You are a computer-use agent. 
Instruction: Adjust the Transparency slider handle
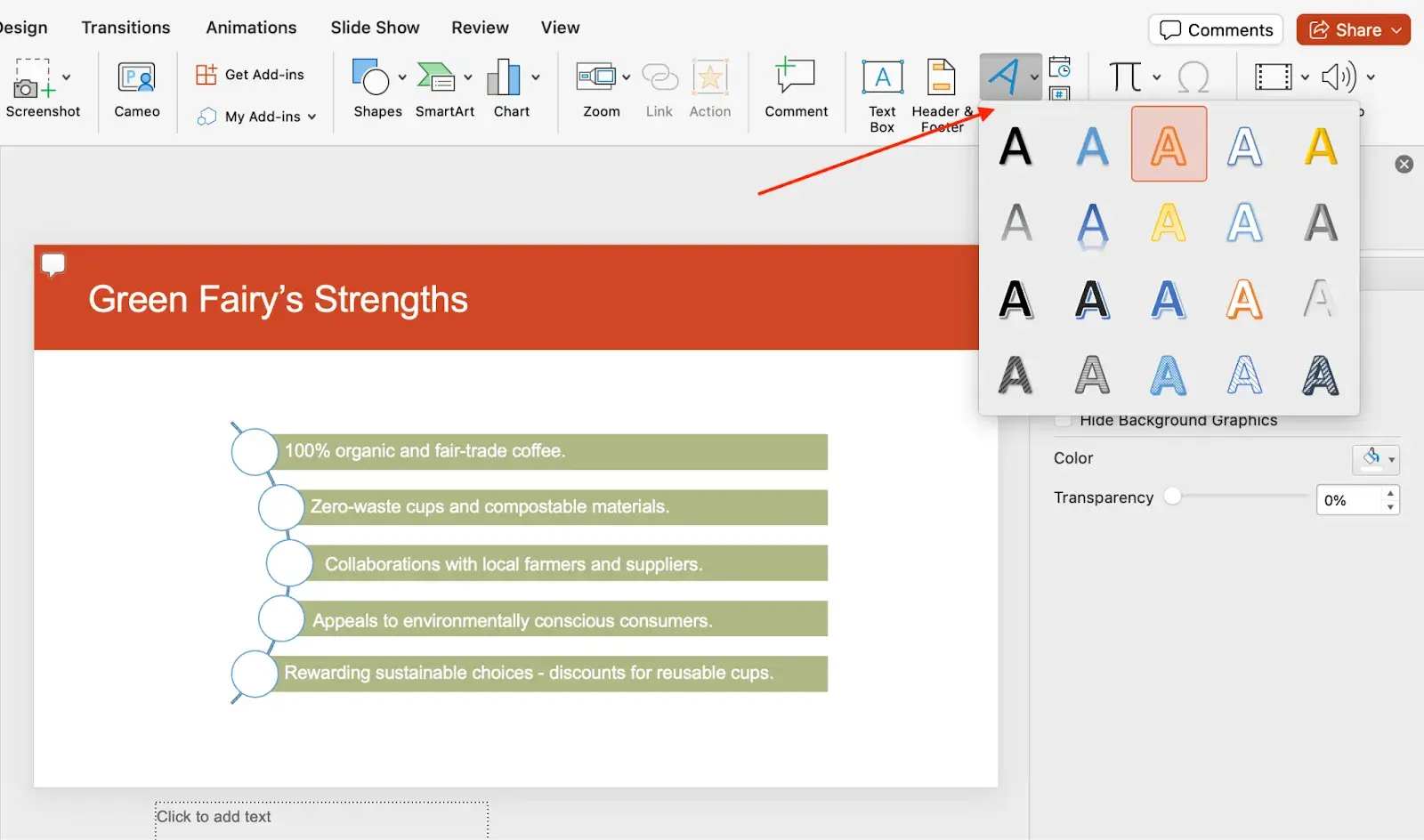(x=1173, y=497)
